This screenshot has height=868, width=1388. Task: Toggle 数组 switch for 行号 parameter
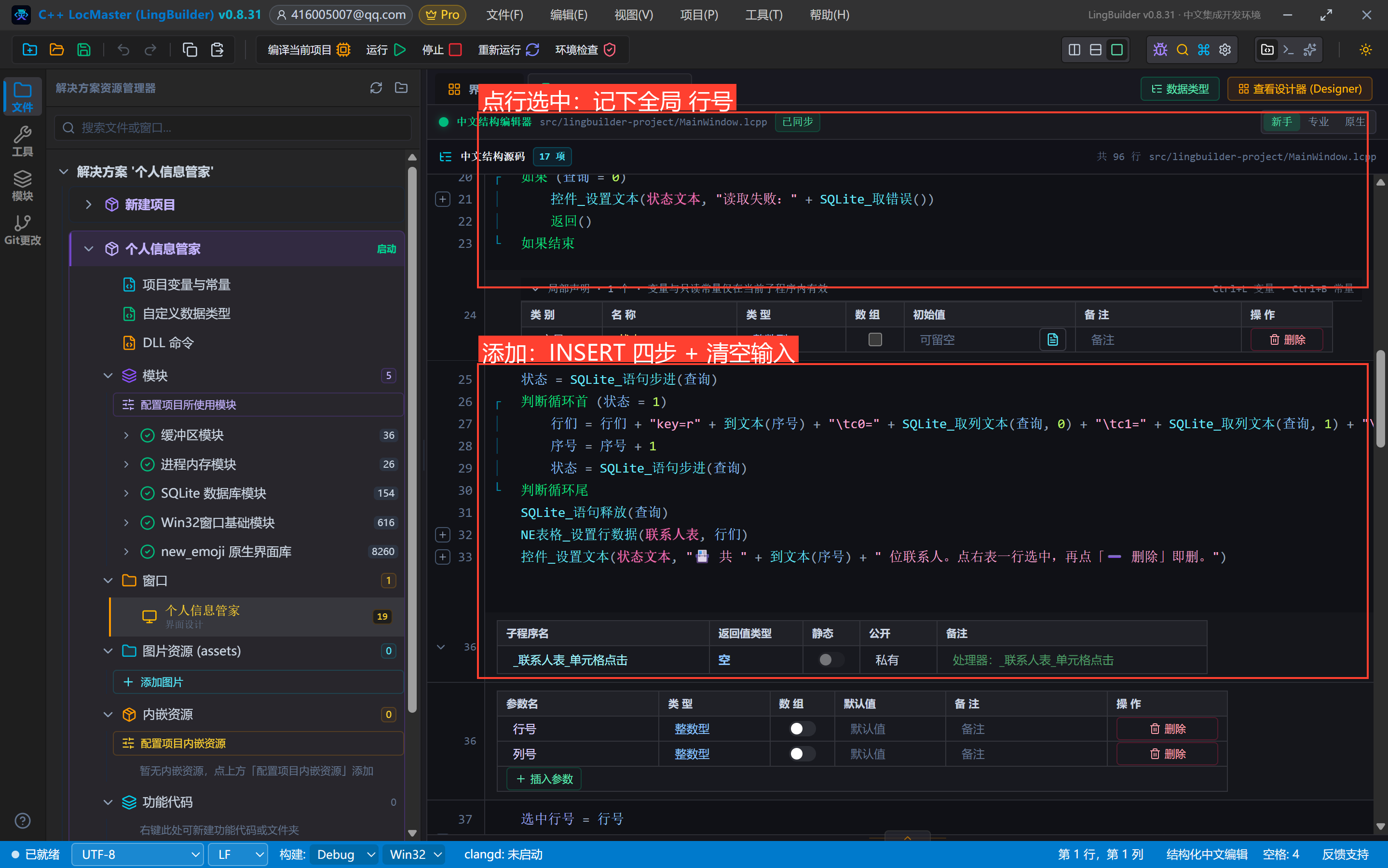tap(802, 729)
